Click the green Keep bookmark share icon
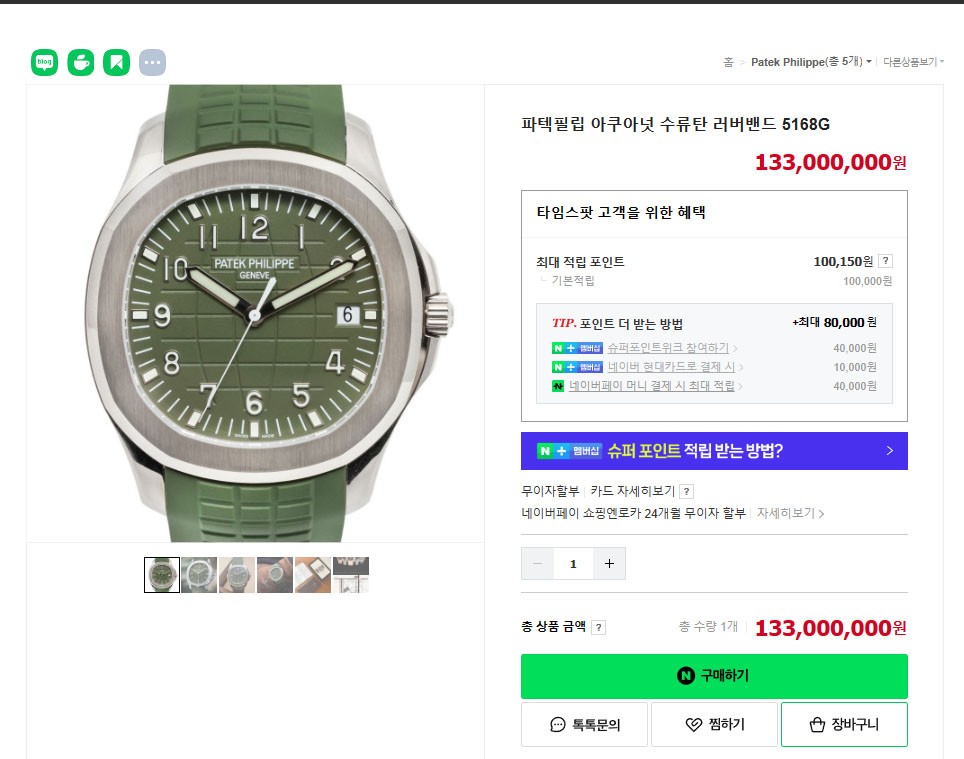This screenshot has height=759, width=964. [x=116, y=62]
